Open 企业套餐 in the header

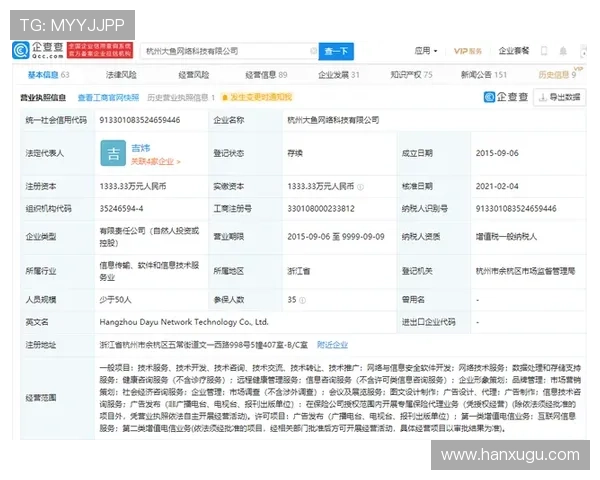pos(514,51)
